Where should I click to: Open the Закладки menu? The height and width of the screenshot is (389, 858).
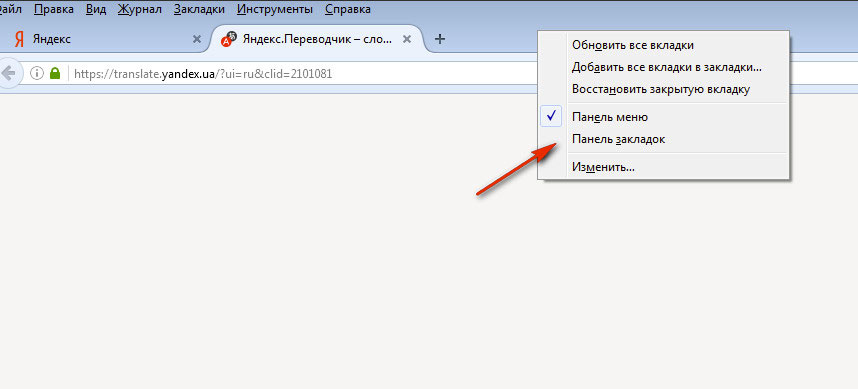point(199,9)
